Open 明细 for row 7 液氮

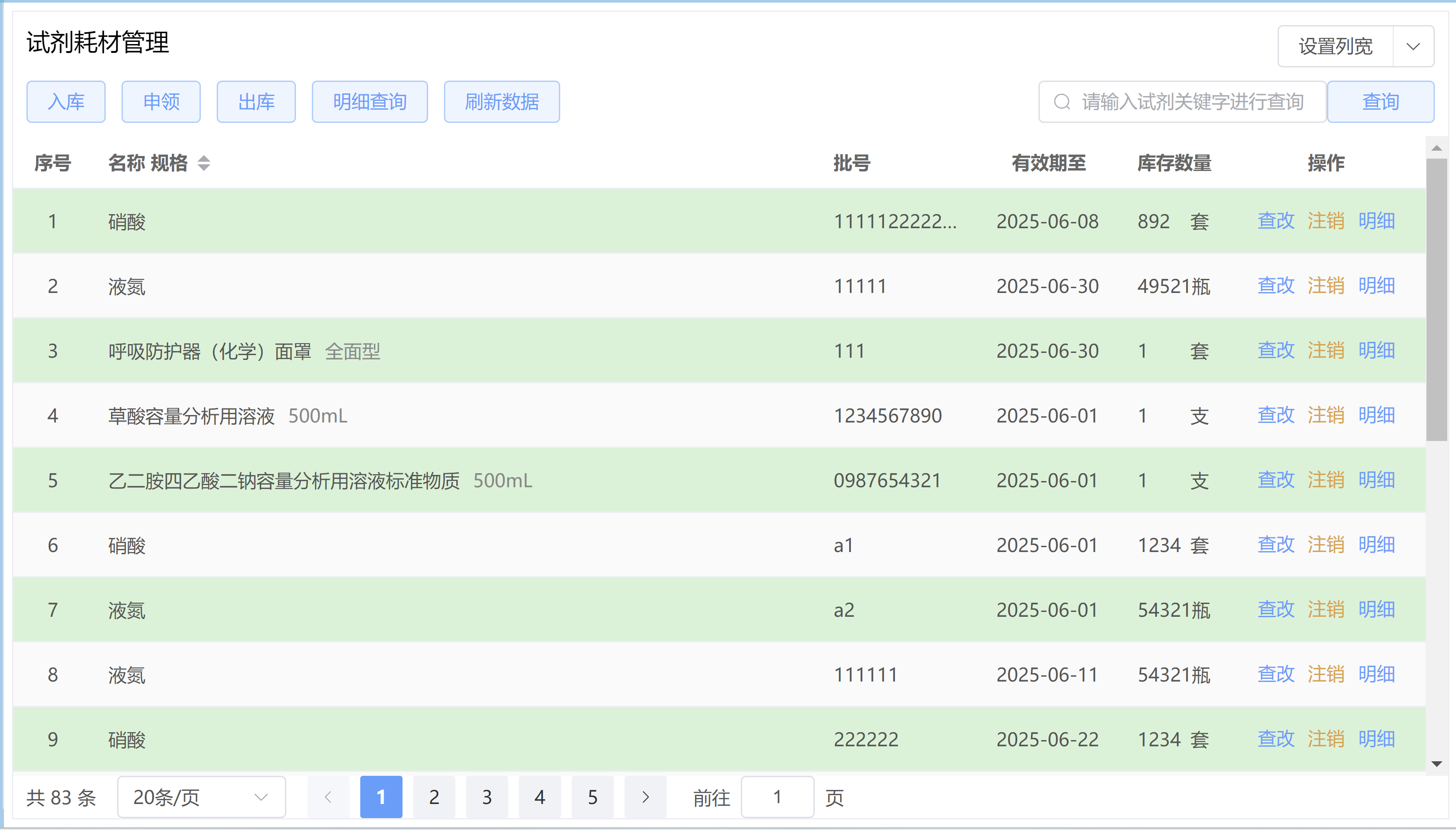tap(1376, 609)
